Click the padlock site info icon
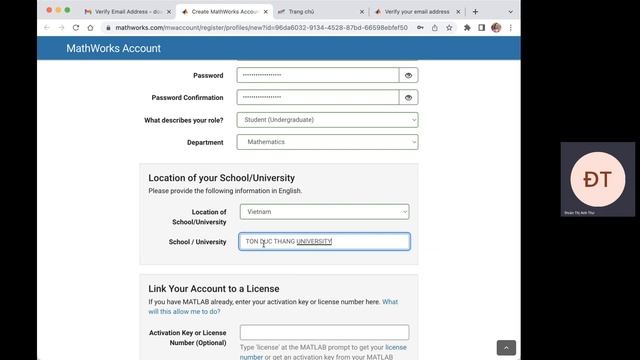 [x=108, y=28]
